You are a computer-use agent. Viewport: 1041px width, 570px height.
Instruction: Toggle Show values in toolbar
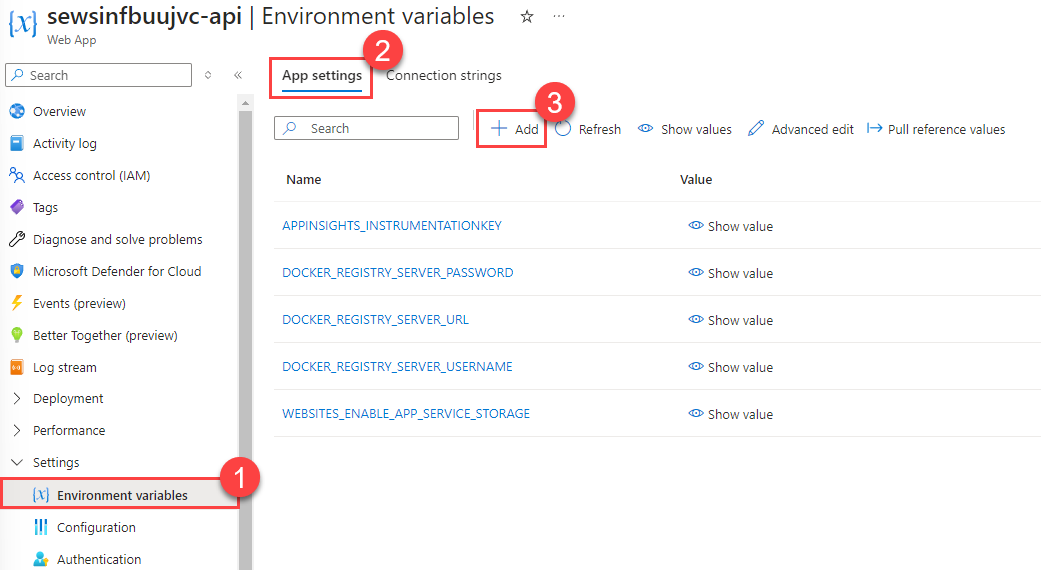pyautogui.click(x=685, y=129)
